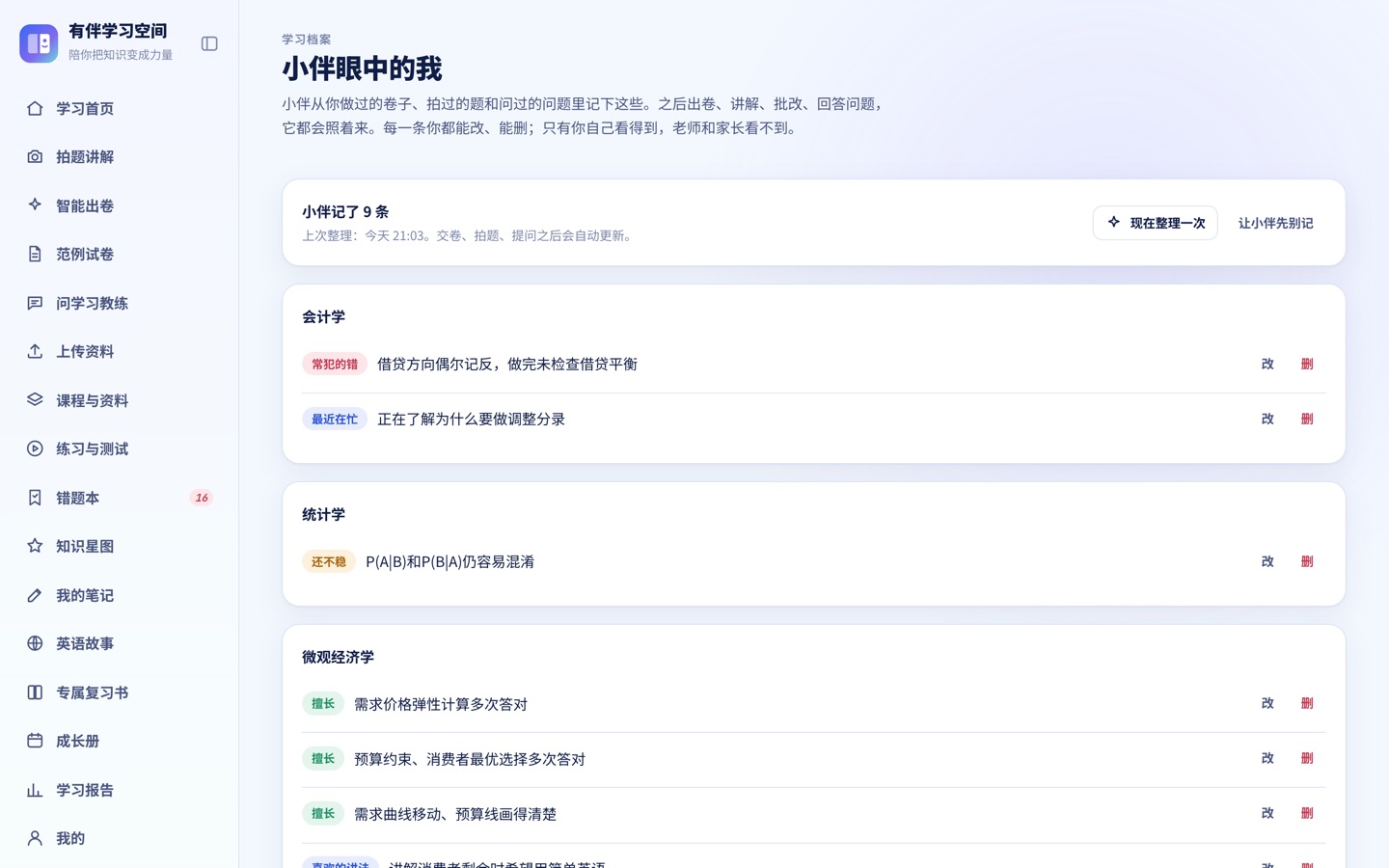Click the 常犯的错 tag in 会计学
Screen dimensions: 1389x868
tap(335, 364)
